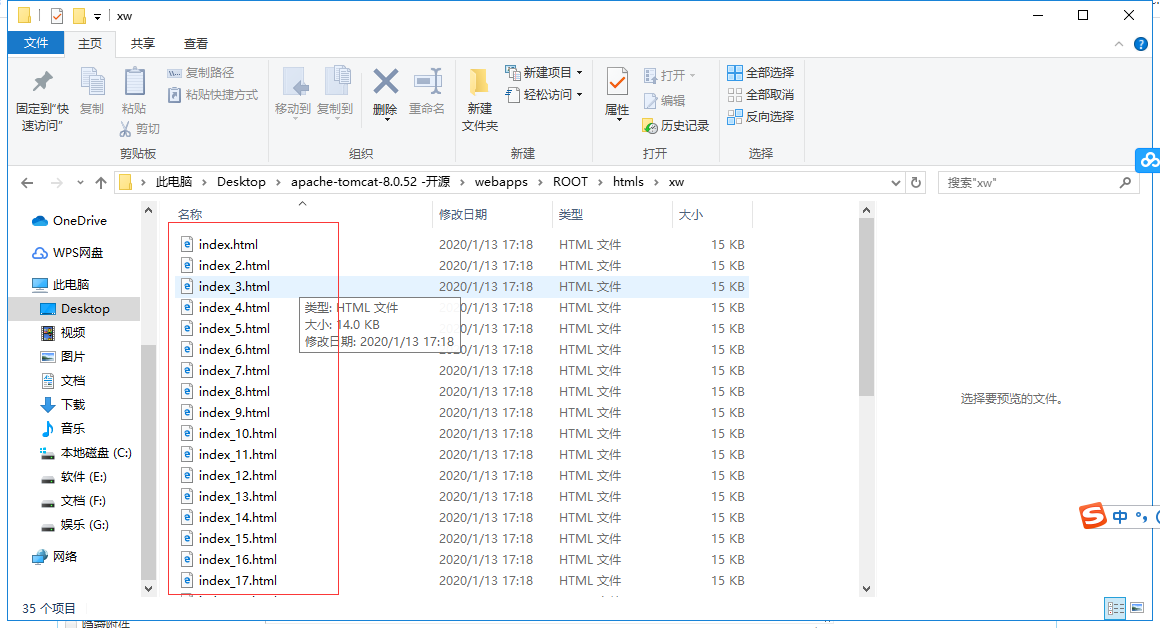Switch to large icons view
1160x628 pixels.
pos(1137,608)
